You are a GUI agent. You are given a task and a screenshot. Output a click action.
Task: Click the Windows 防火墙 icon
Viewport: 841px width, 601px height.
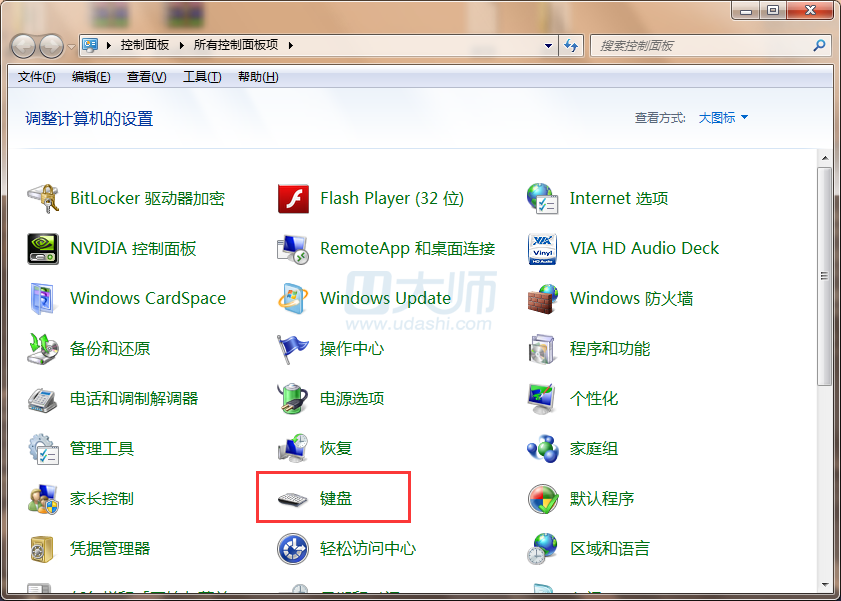[x=542, y=299]
